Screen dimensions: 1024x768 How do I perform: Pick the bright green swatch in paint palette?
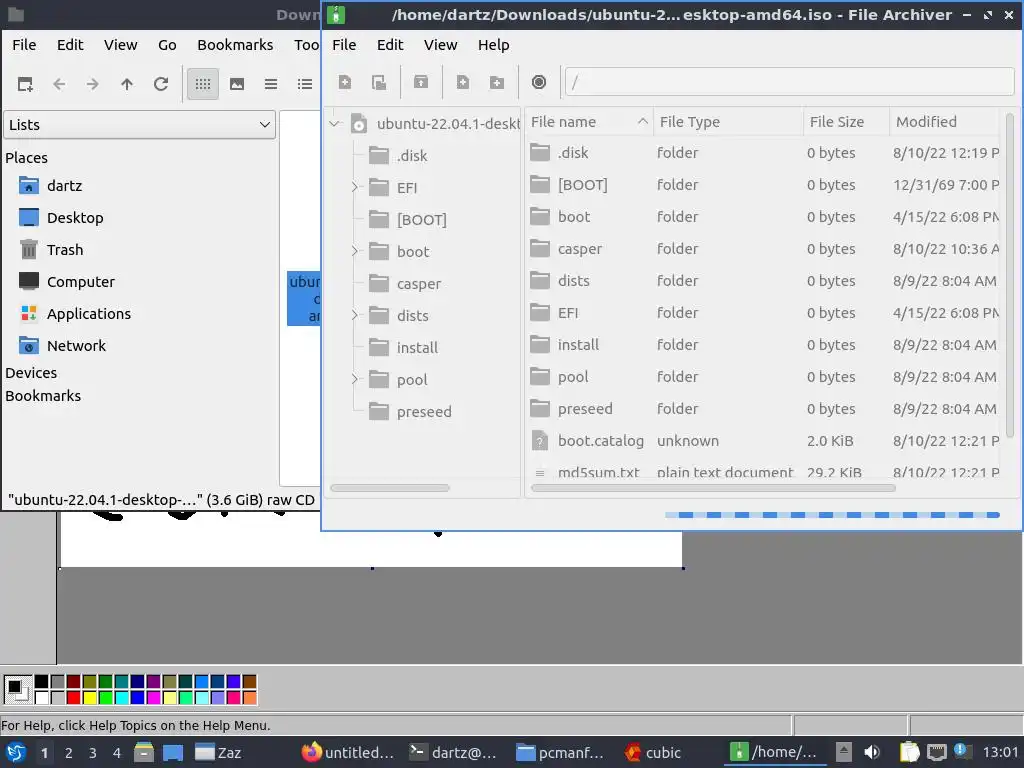105,697
